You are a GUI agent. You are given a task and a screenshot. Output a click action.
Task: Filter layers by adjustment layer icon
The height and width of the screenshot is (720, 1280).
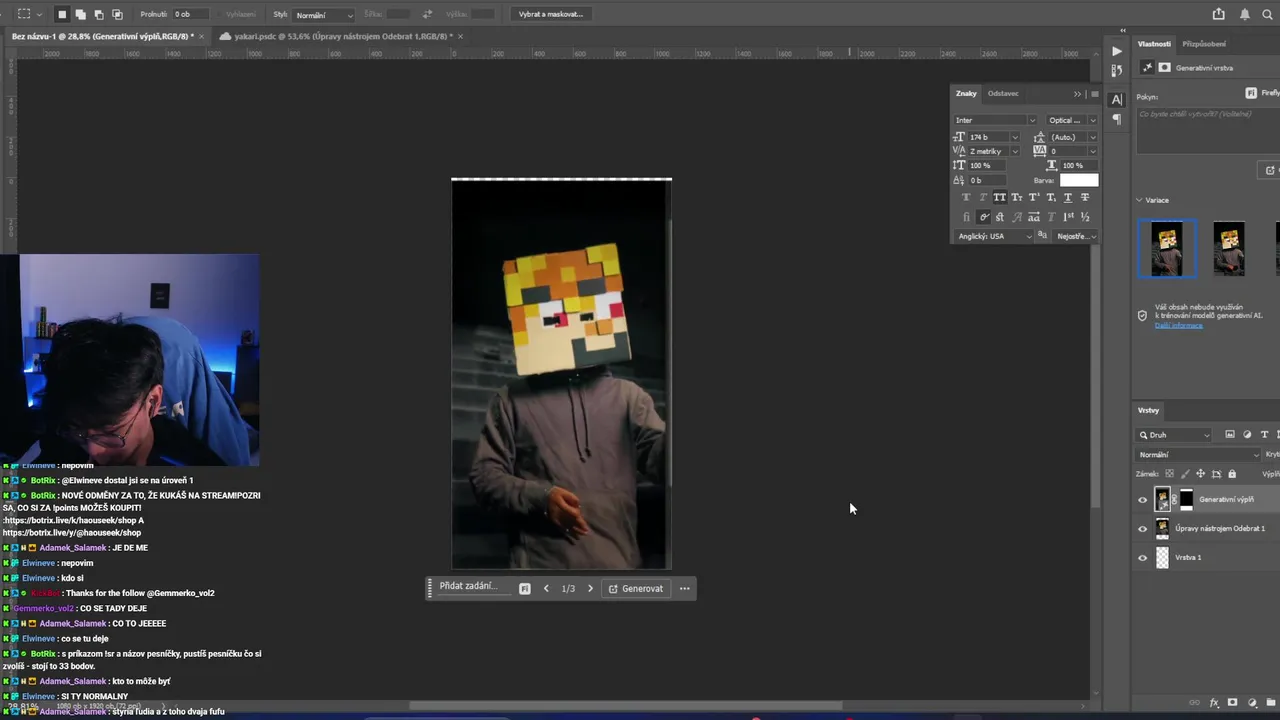[1247, 435]
